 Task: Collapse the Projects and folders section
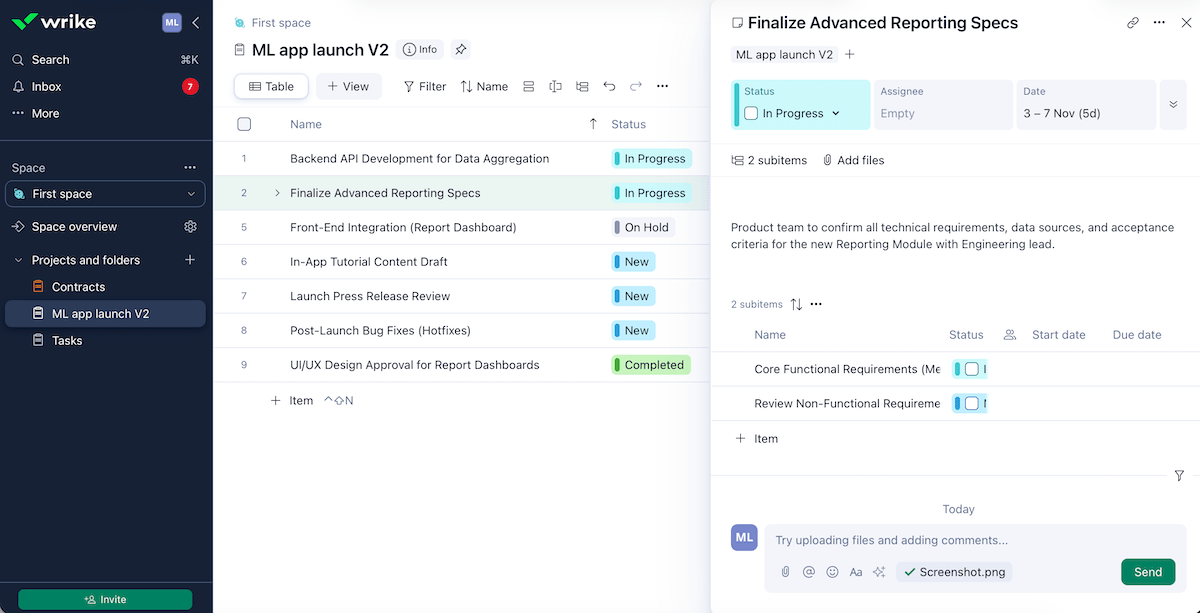coord(18,260)
